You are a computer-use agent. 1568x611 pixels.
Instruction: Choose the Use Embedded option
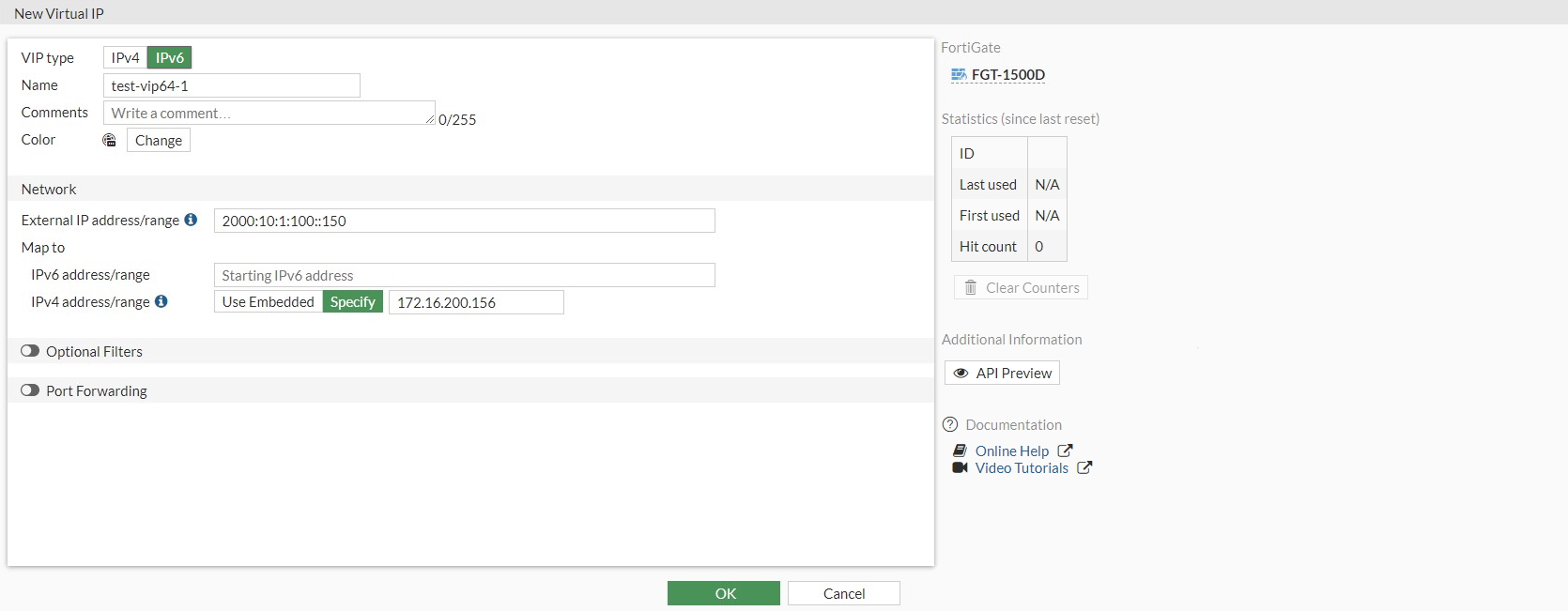[x=269, y=301]
